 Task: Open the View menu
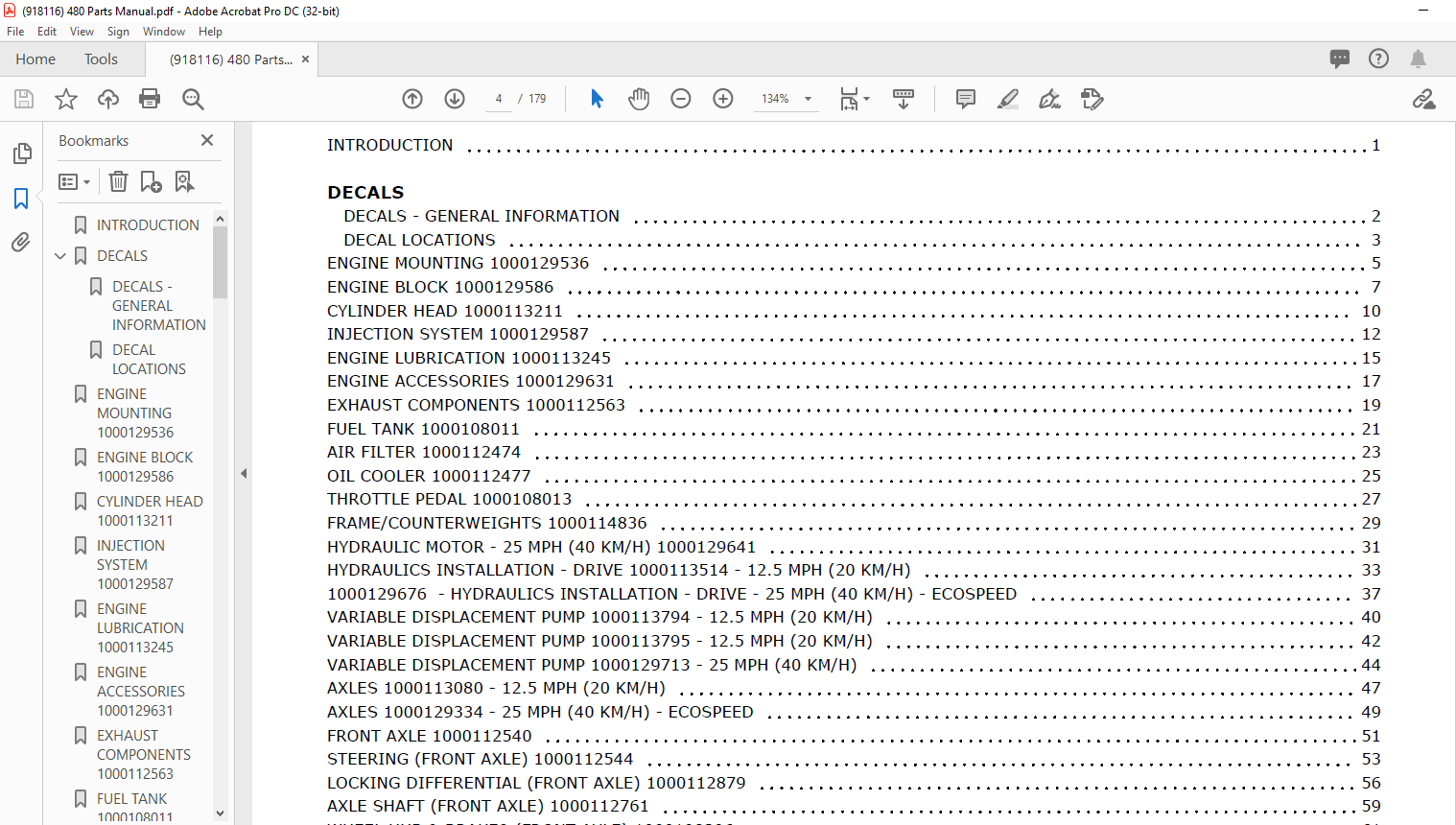click(82, 32)
